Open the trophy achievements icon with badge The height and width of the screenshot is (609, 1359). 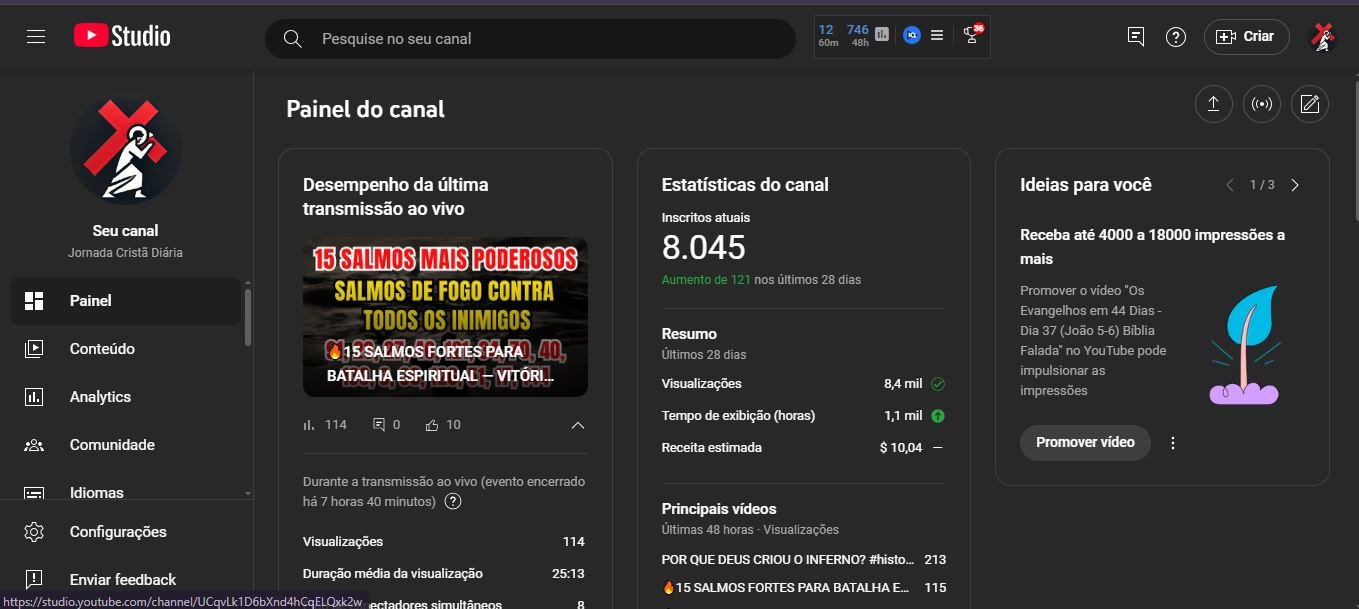(972, 35)
